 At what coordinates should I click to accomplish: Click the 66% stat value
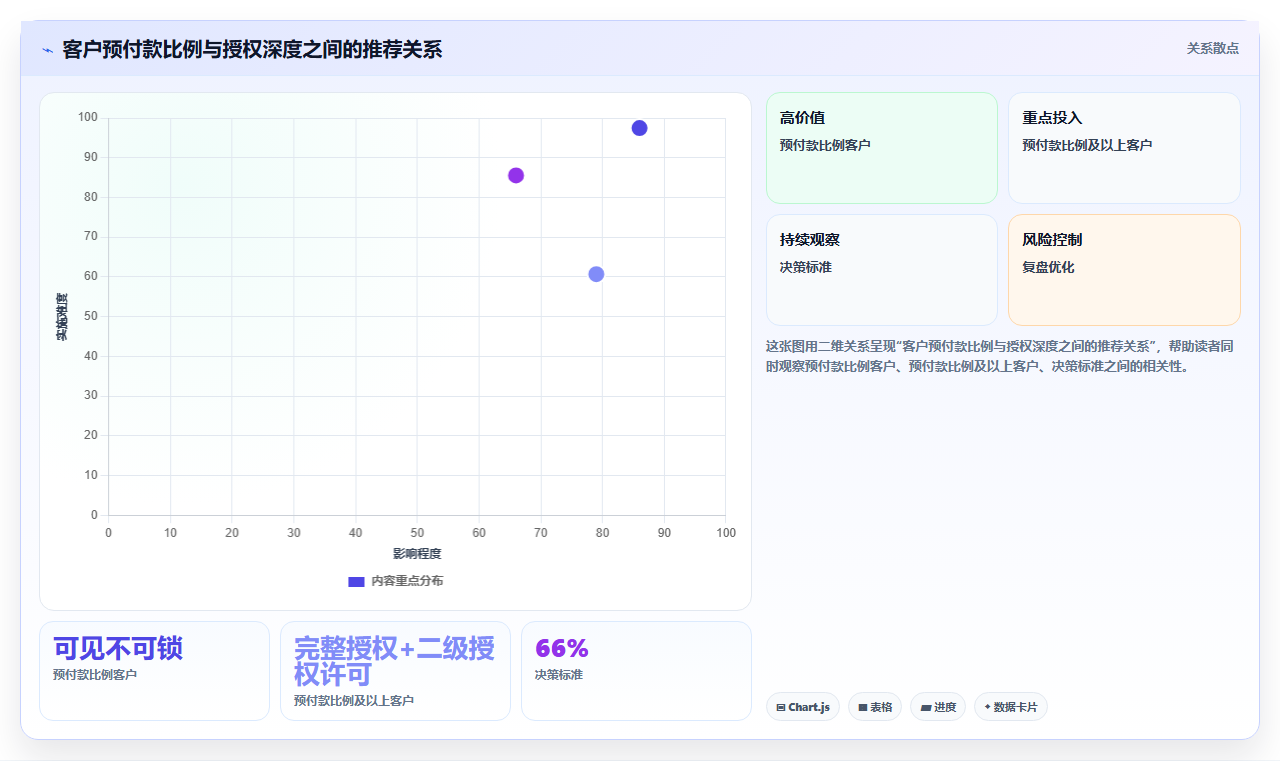point(562,648)
